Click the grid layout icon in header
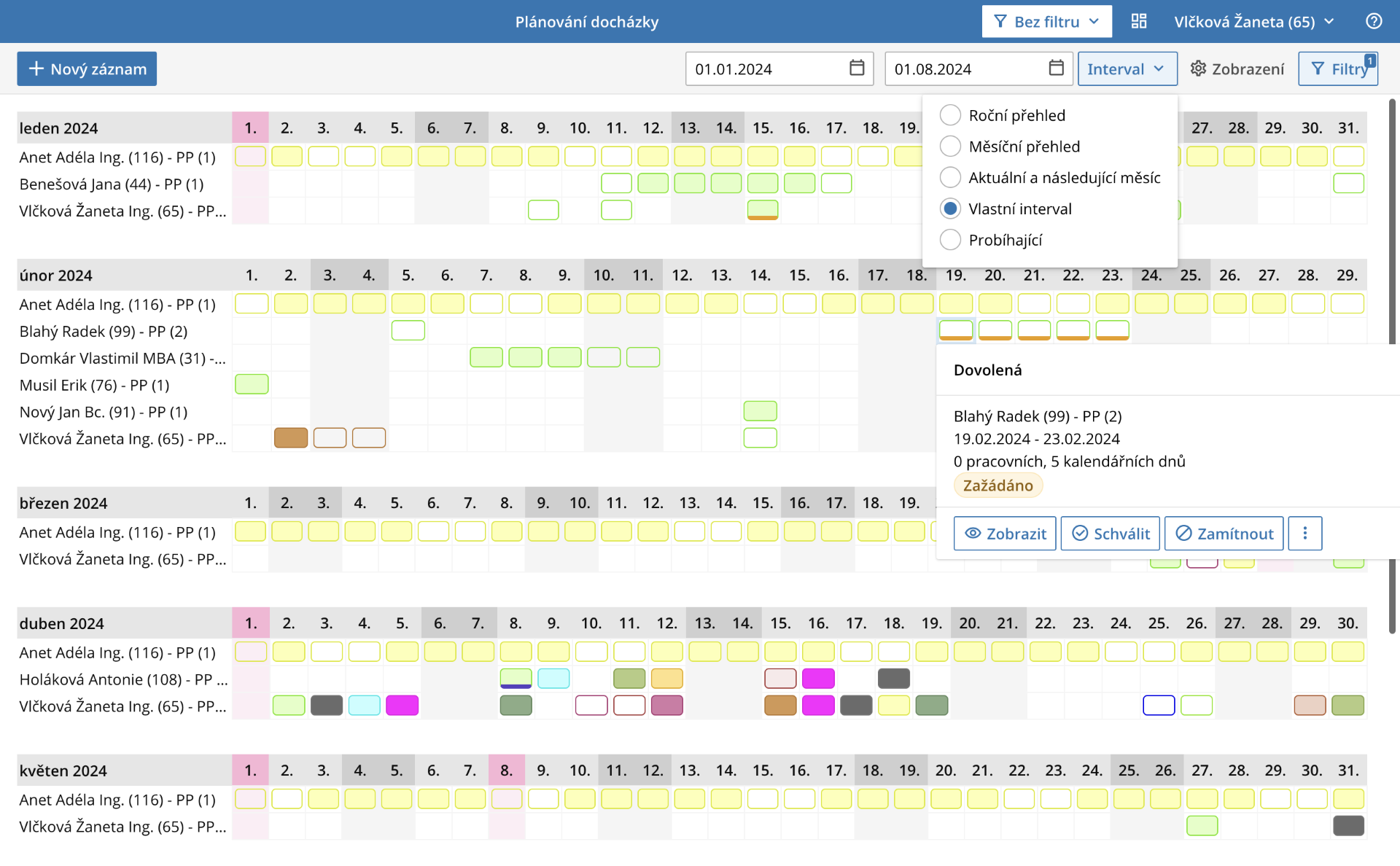Image resolution: width=1400 pixels, height=866 pixels. click(x=1139, y=22)
